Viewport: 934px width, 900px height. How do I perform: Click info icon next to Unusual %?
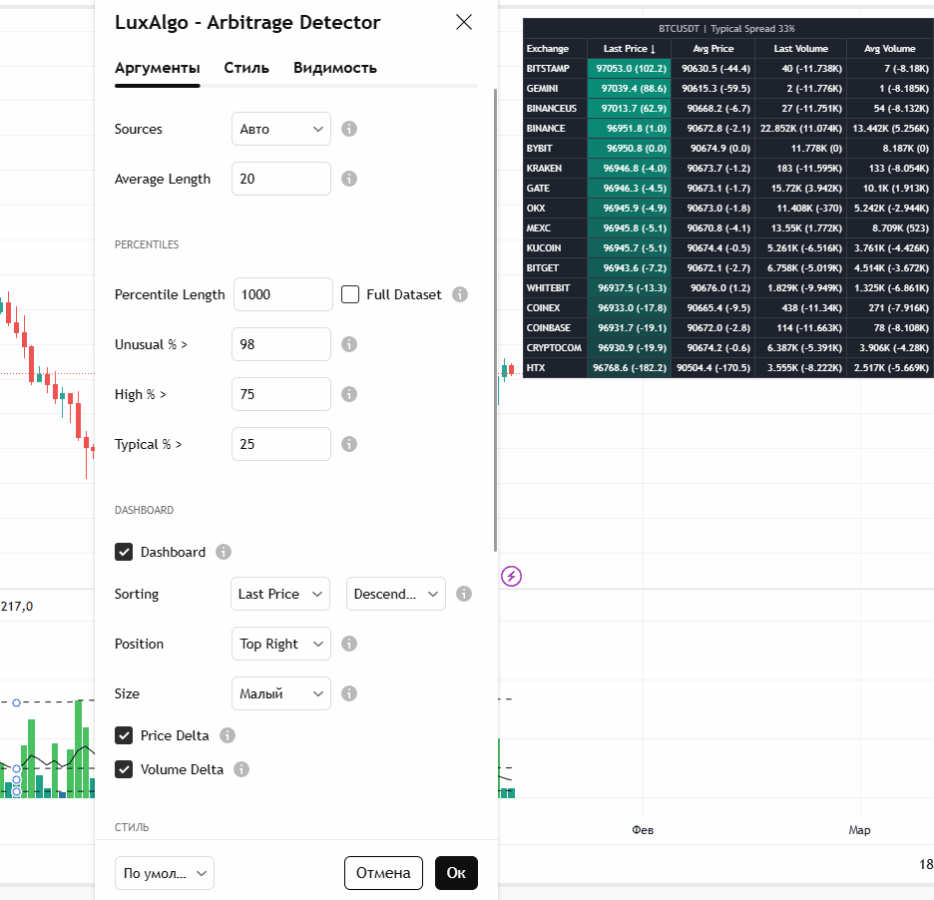click(349, 344)
